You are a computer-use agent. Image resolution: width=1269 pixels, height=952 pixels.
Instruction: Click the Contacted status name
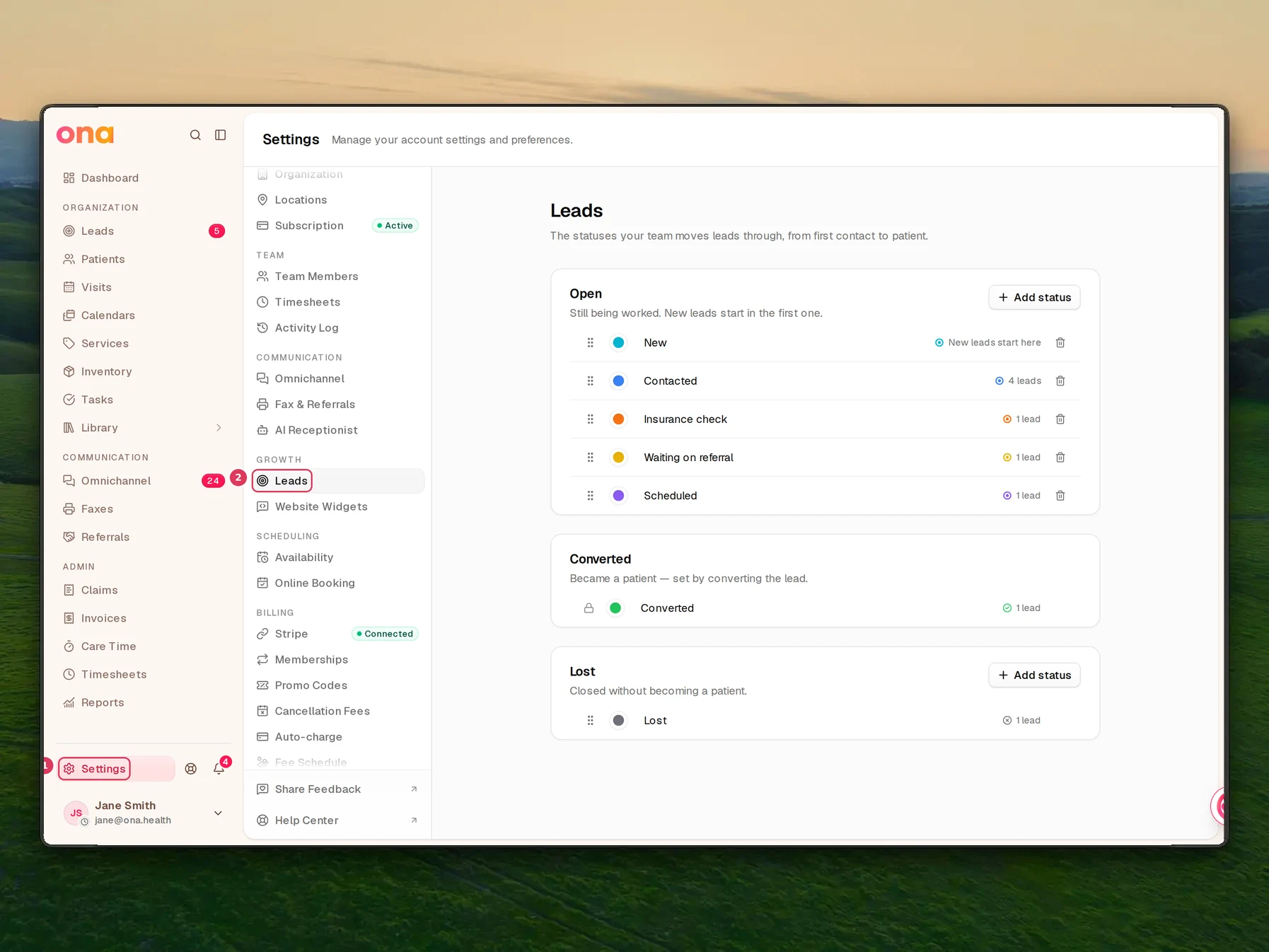click(670, 381)
